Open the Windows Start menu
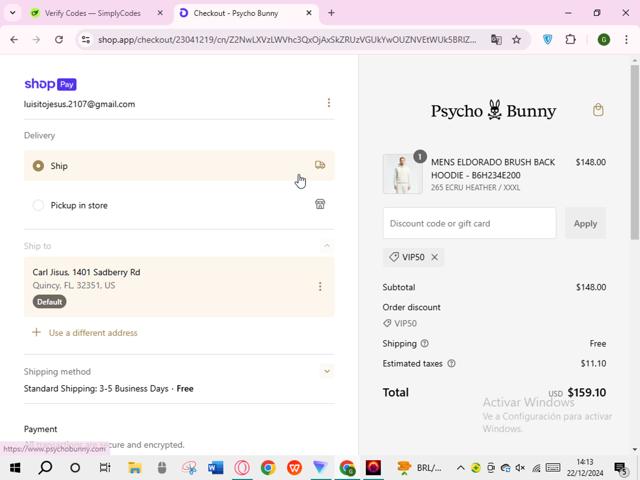This screenshot has height=480, width=640. pos(15,468)
